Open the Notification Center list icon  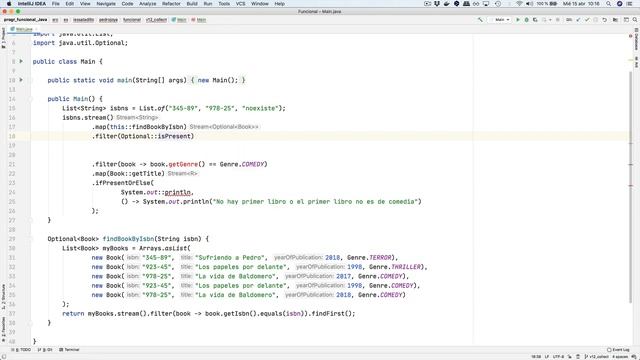pos(630,4)
